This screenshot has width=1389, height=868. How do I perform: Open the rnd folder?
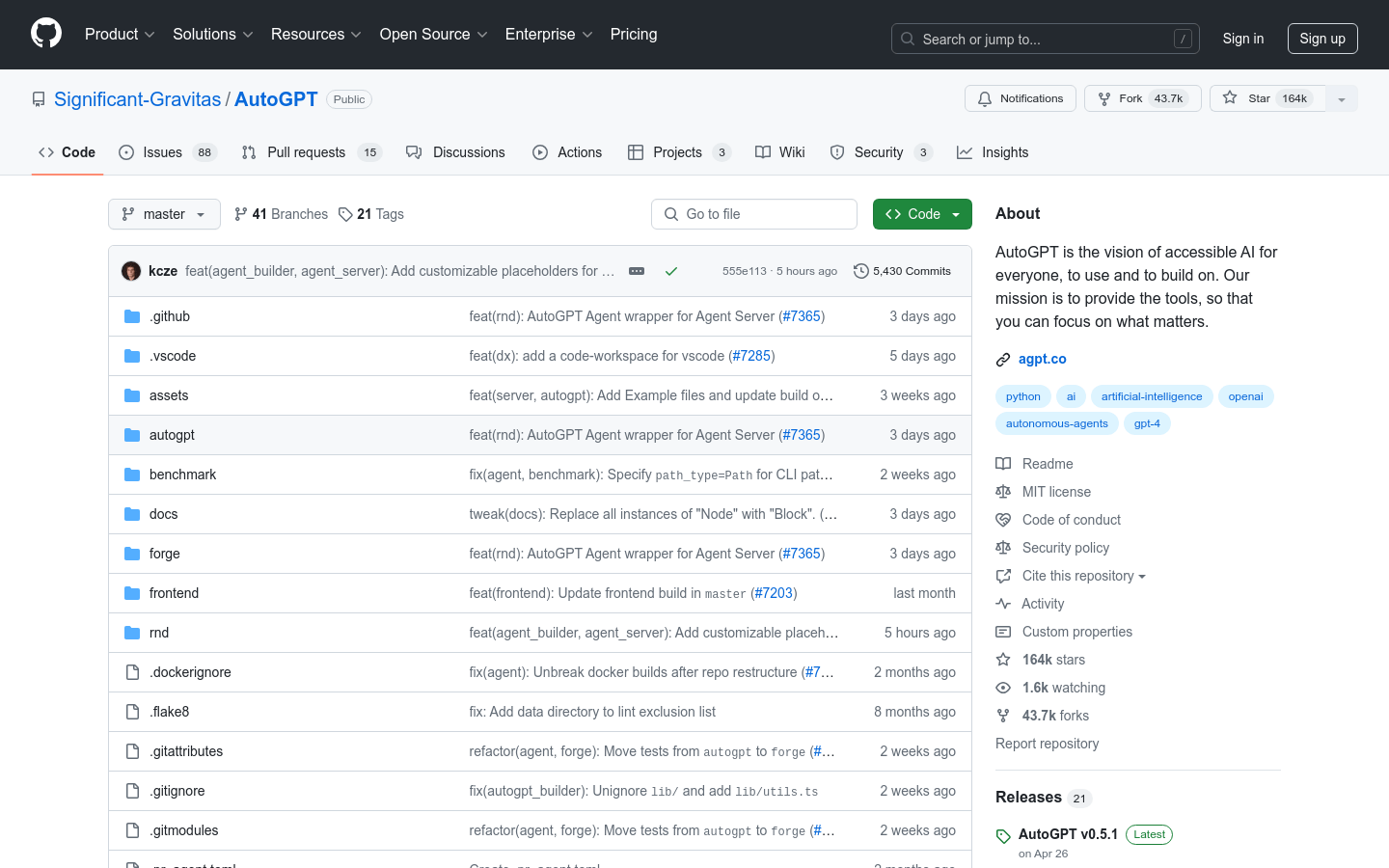click(159, 633)
